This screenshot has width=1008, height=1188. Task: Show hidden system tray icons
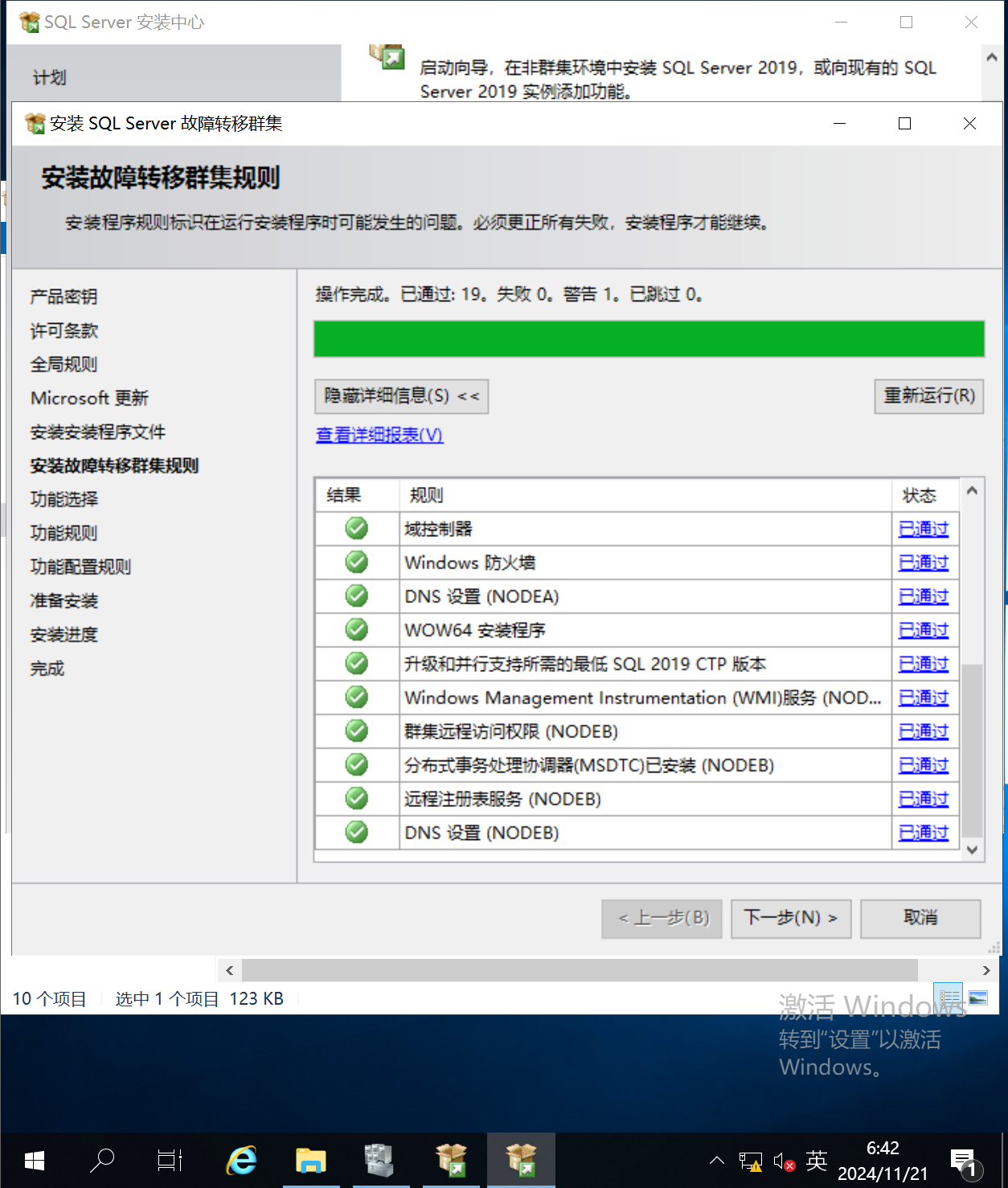click(x=717, y=1160)
